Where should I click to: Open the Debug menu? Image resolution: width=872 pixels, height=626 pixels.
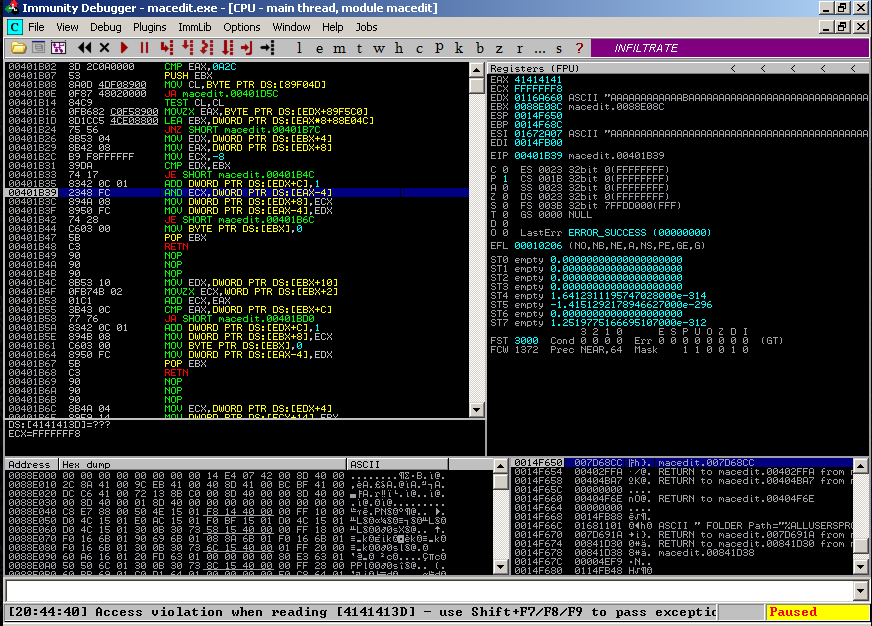[x=106, y=27]
